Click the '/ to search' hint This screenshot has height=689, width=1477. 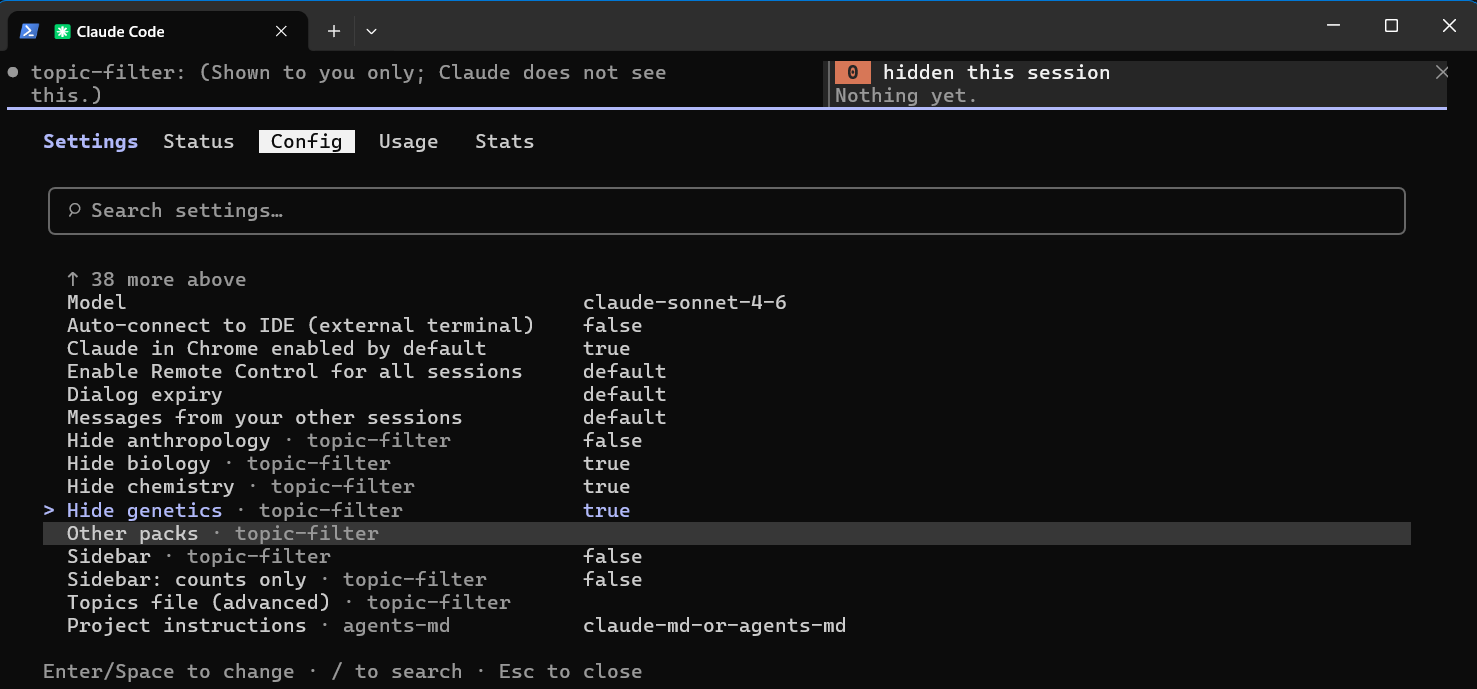pos(397,671)
